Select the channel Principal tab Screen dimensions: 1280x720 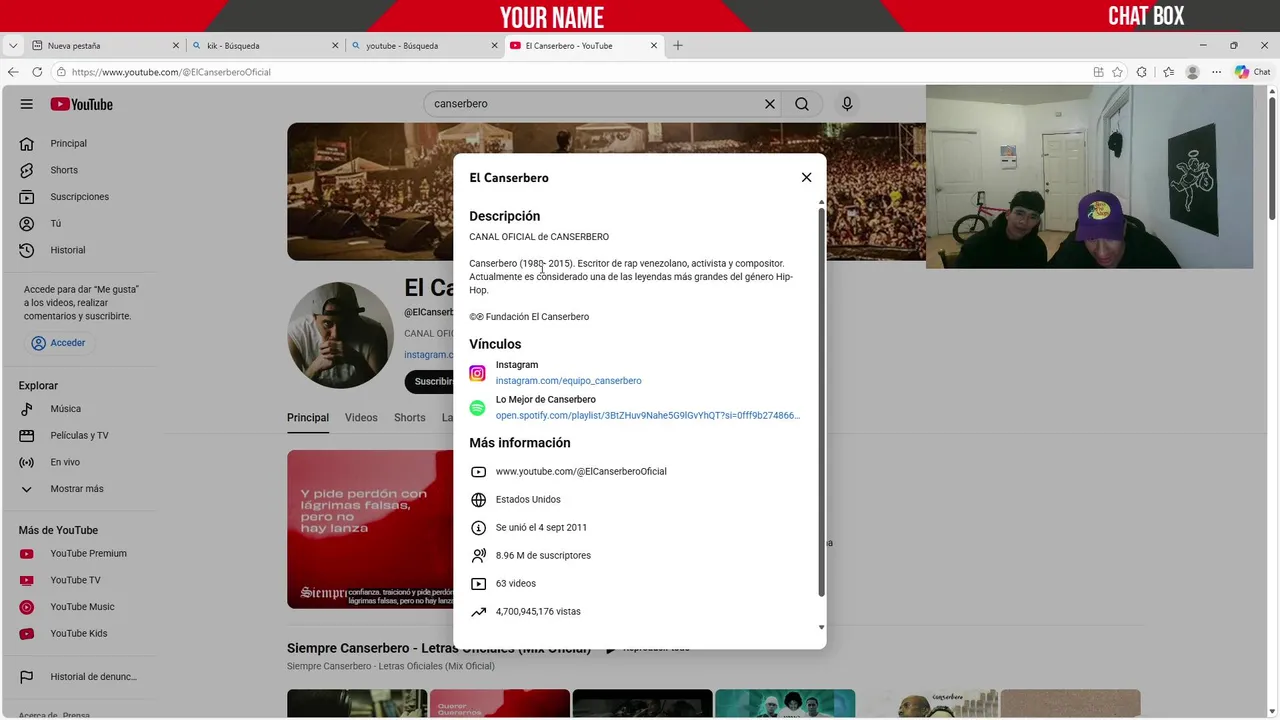(308, 418)
